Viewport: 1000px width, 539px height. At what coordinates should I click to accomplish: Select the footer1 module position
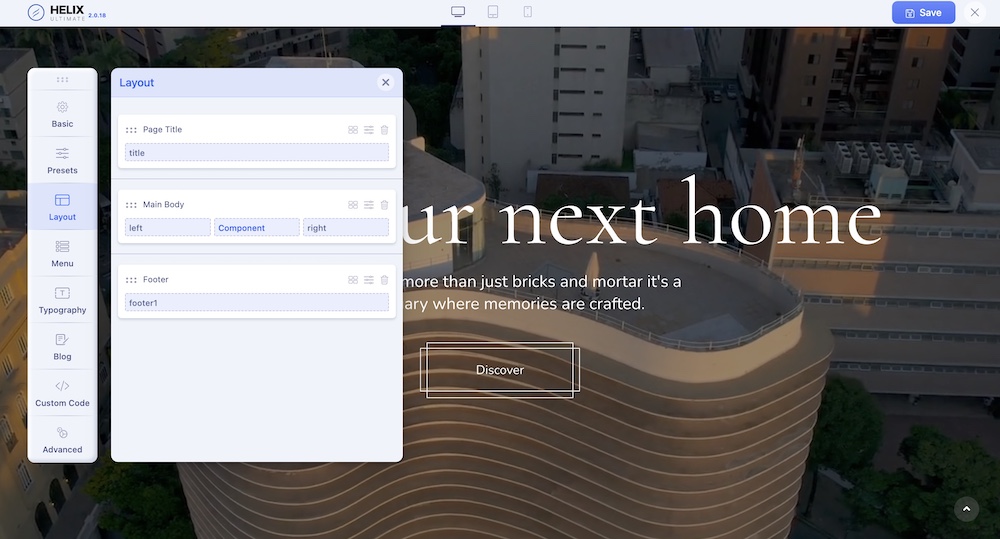(257, 302)
